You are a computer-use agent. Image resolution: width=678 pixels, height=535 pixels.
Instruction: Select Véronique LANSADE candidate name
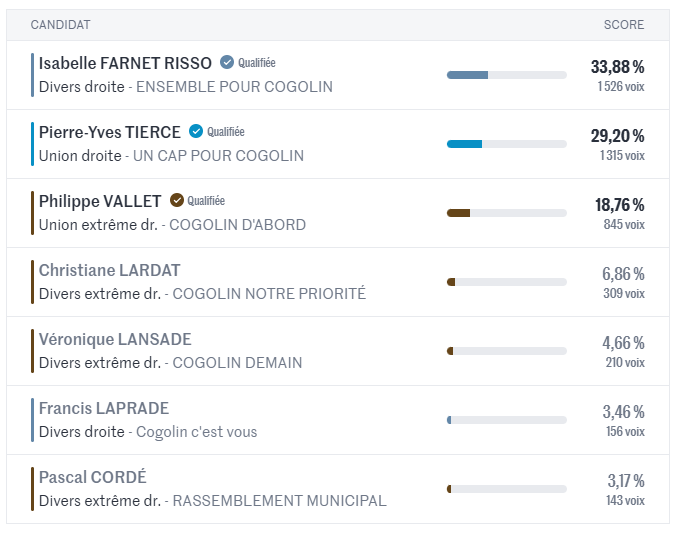click(x=115, y=340)
